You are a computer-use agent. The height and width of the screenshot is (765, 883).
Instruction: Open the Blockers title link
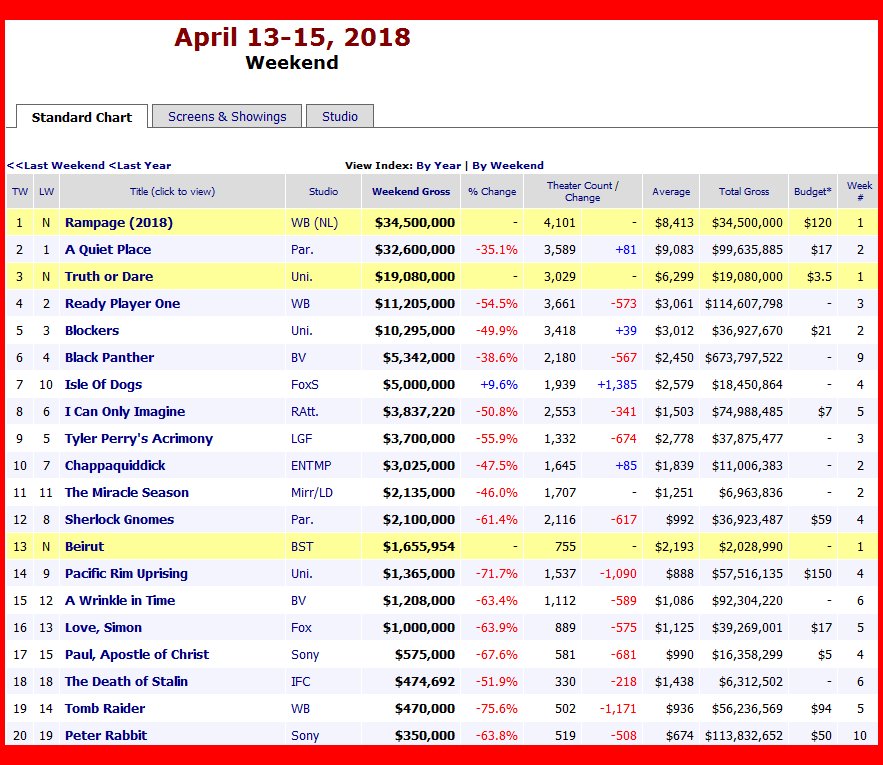[92, 331]
